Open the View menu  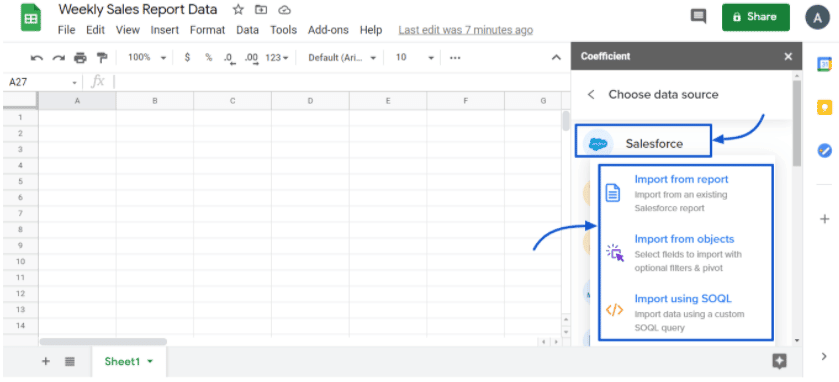(127, 30)
